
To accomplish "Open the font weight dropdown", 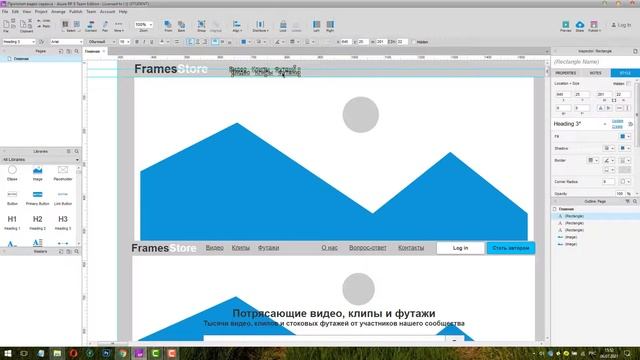I will pos(102,42).
